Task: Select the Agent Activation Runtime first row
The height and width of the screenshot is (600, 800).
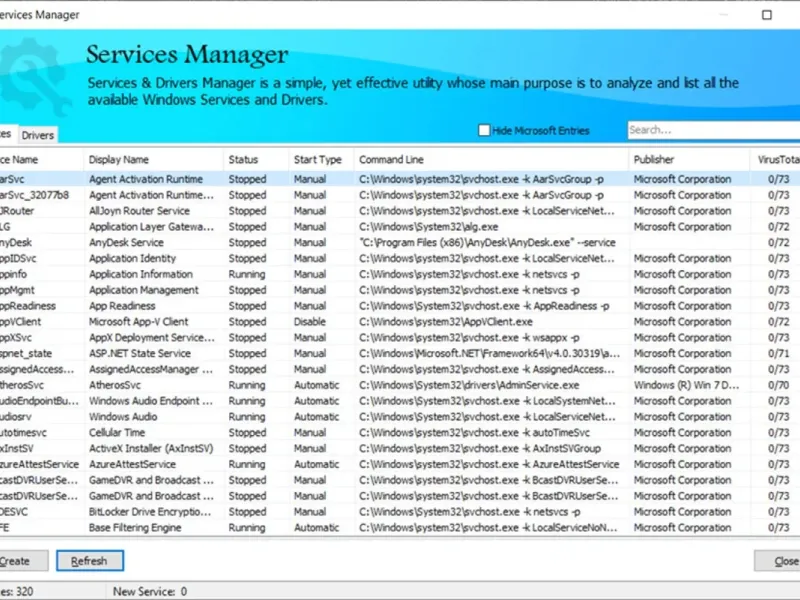Action: (x=400, y=179)
